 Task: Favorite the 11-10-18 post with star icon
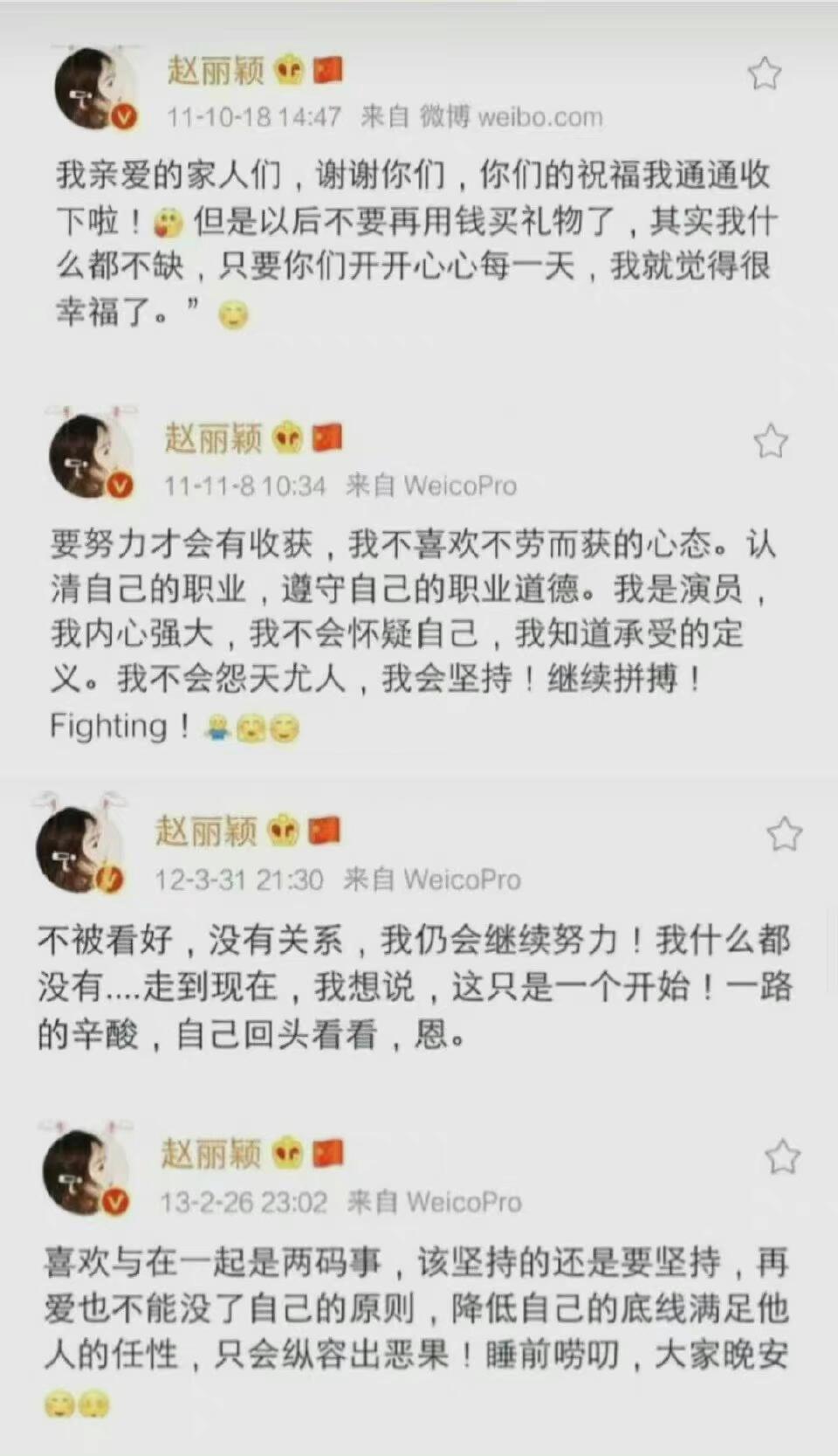[765, 73]
